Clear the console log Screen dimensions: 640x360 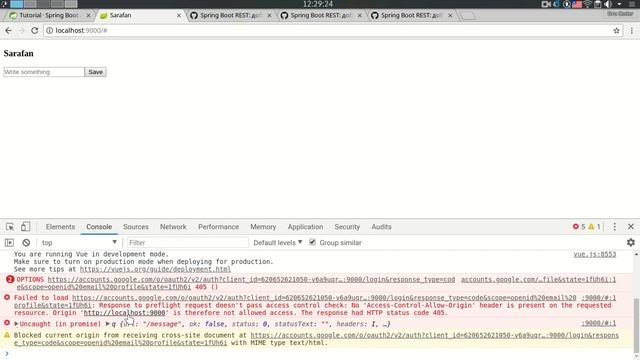click(x=26, y=242)
